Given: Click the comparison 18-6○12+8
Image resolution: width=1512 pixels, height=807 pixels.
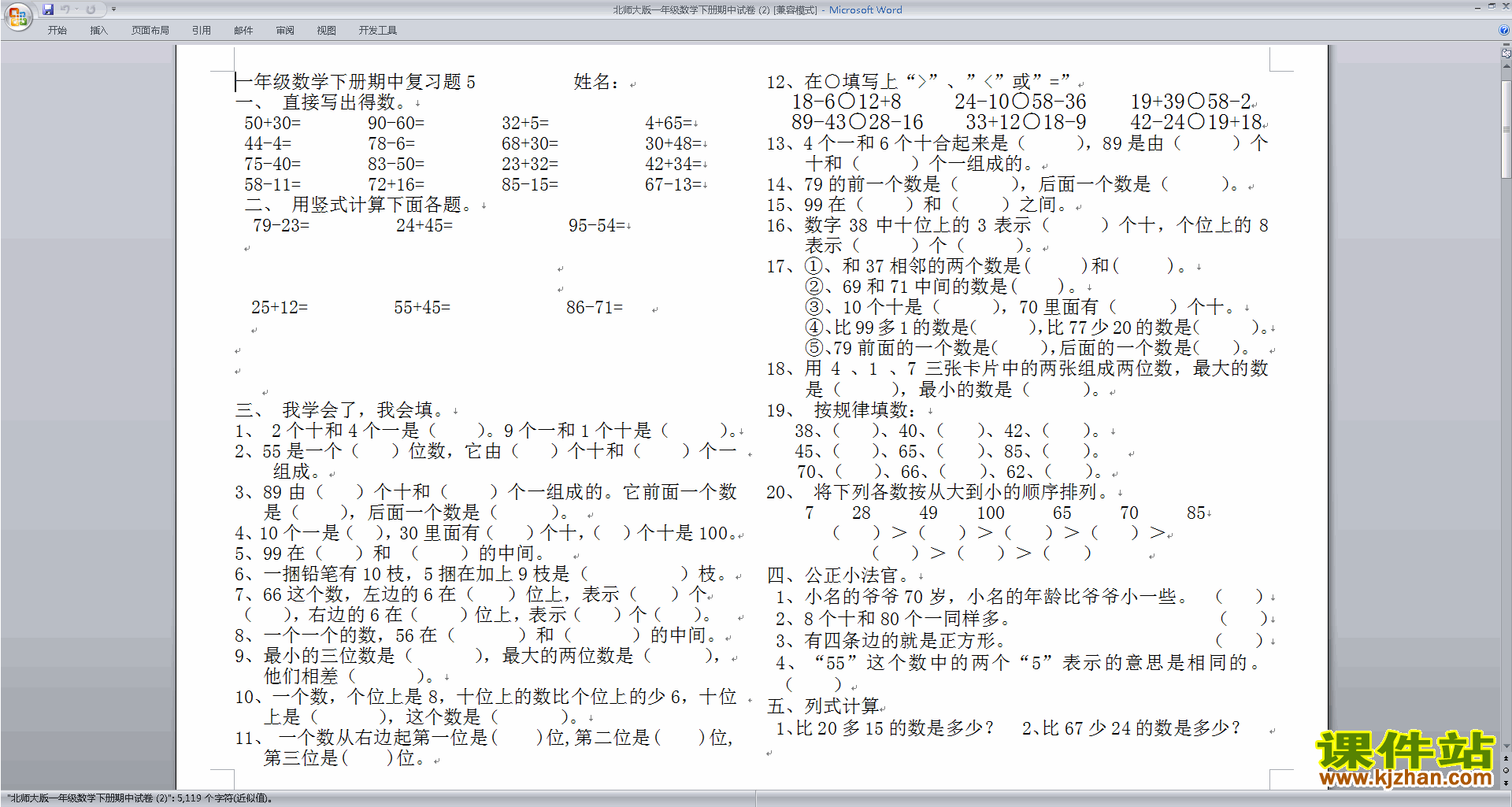Looking at the screenshot, I should 847,102.
